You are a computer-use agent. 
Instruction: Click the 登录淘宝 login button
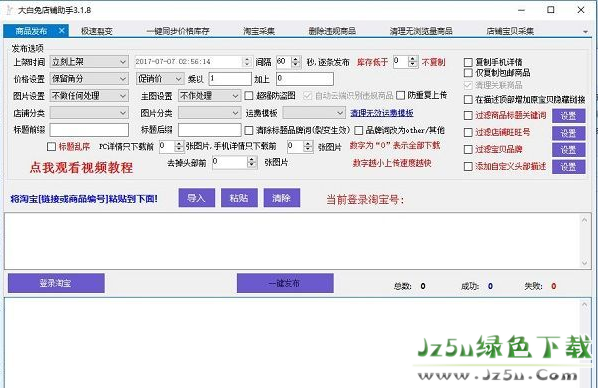click(x=56, y=283)
